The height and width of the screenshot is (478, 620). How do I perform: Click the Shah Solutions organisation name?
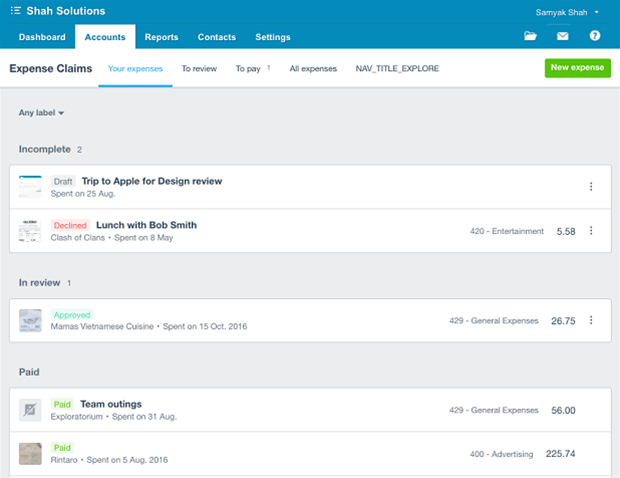66,11
